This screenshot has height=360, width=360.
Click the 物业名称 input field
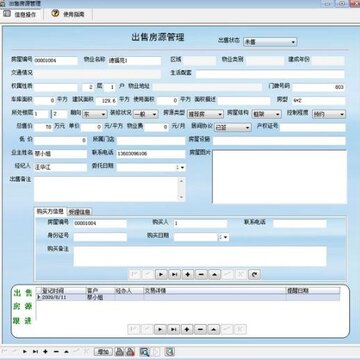click(134, 61)
